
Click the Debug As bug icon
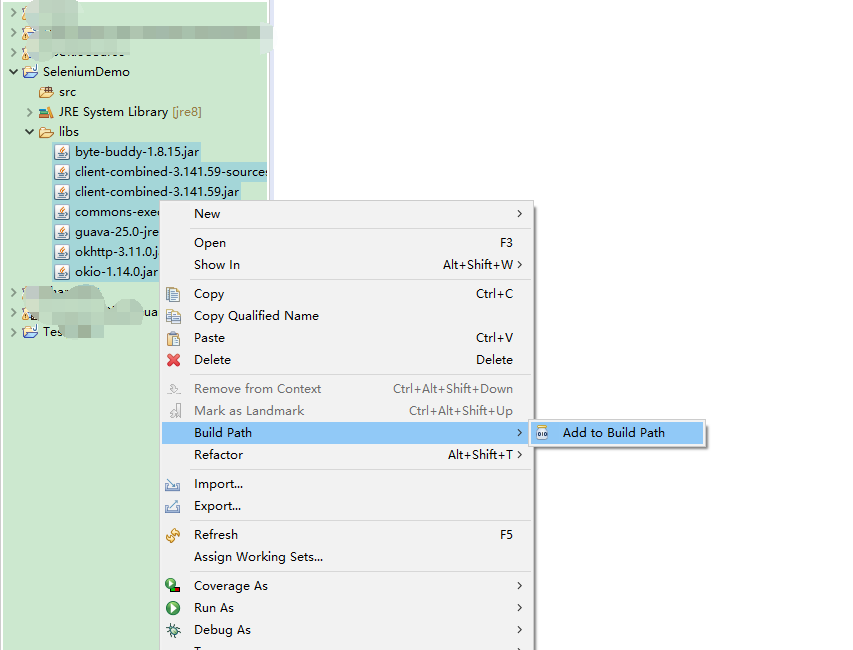173,630
